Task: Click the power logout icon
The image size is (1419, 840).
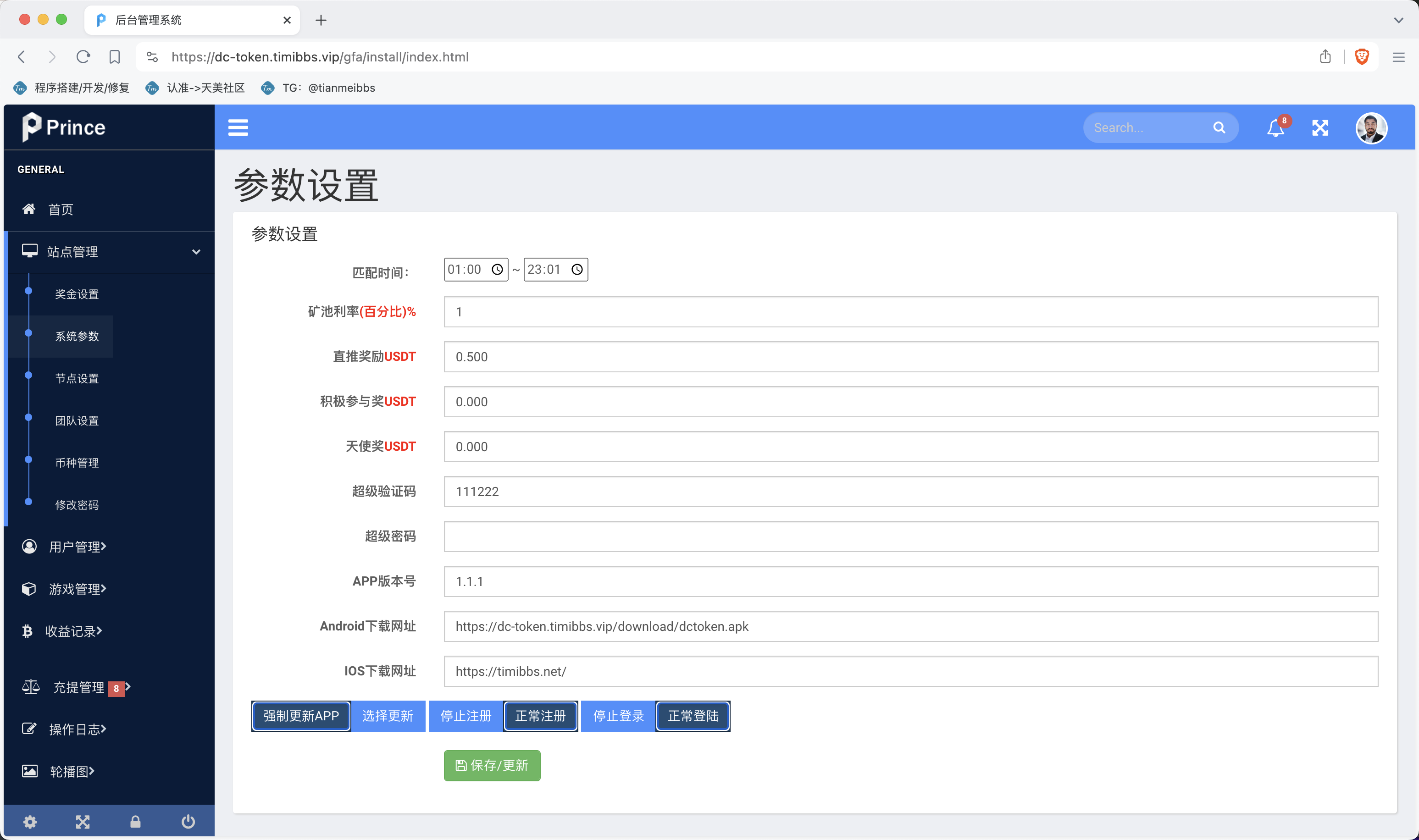Action: click(x=188, y=821)
